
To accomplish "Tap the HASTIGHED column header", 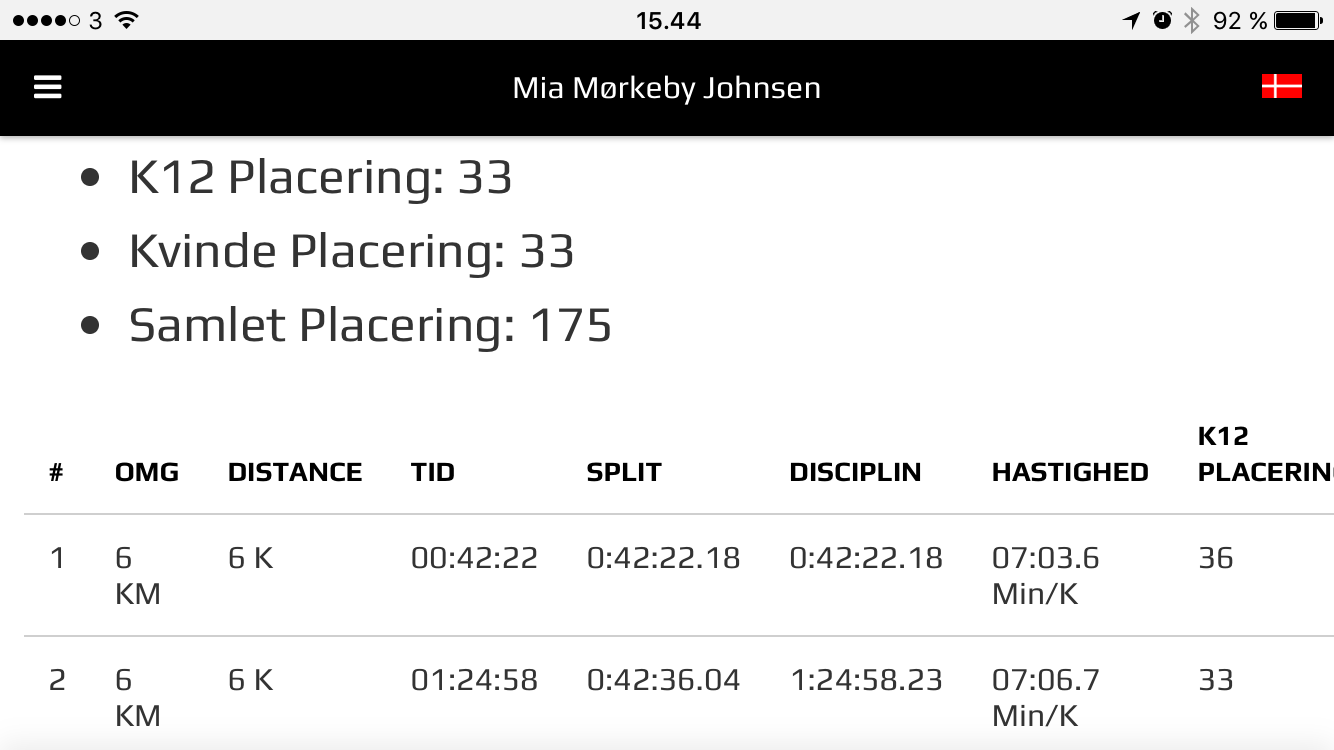I will pyautogui.click(x=1070, y=472).
